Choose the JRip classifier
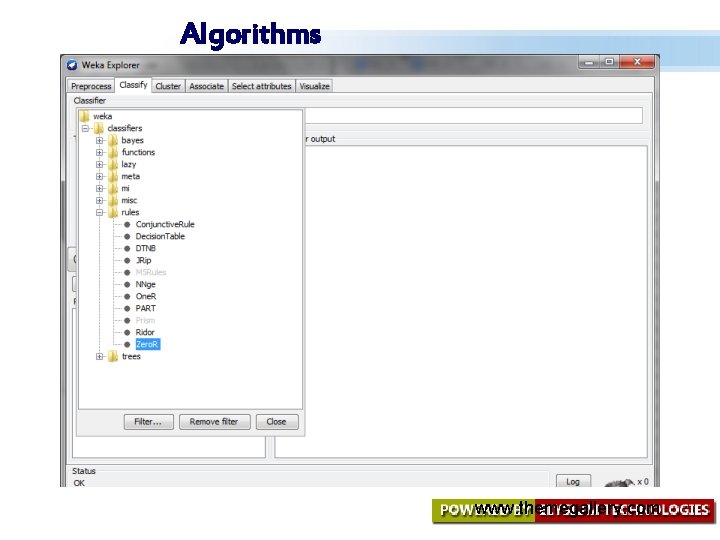This screenshot has height=540, width=720. (x=143, y=260)
